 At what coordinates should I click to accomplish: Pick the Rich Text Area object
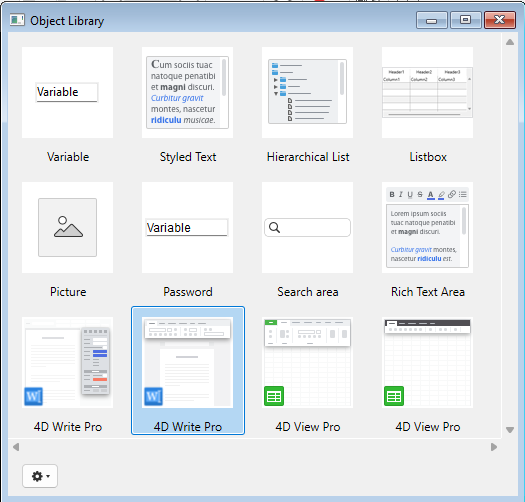point(427,227)
